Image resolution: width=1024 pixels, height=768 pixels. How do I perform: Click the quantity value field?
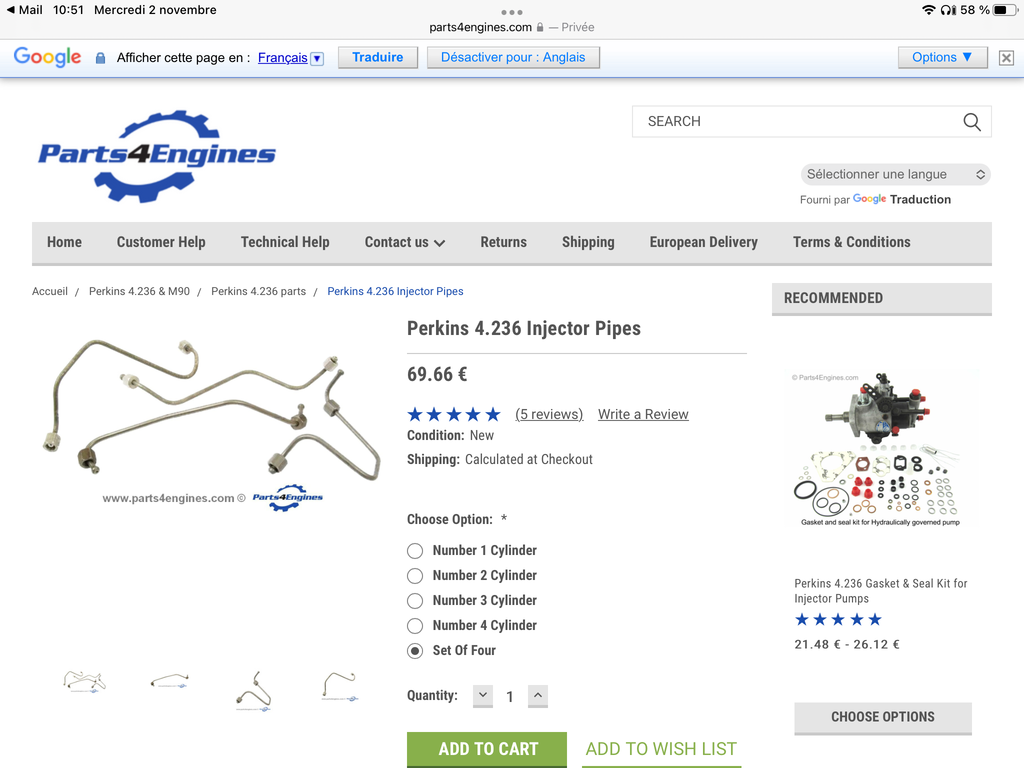click(x=510, y=697)
